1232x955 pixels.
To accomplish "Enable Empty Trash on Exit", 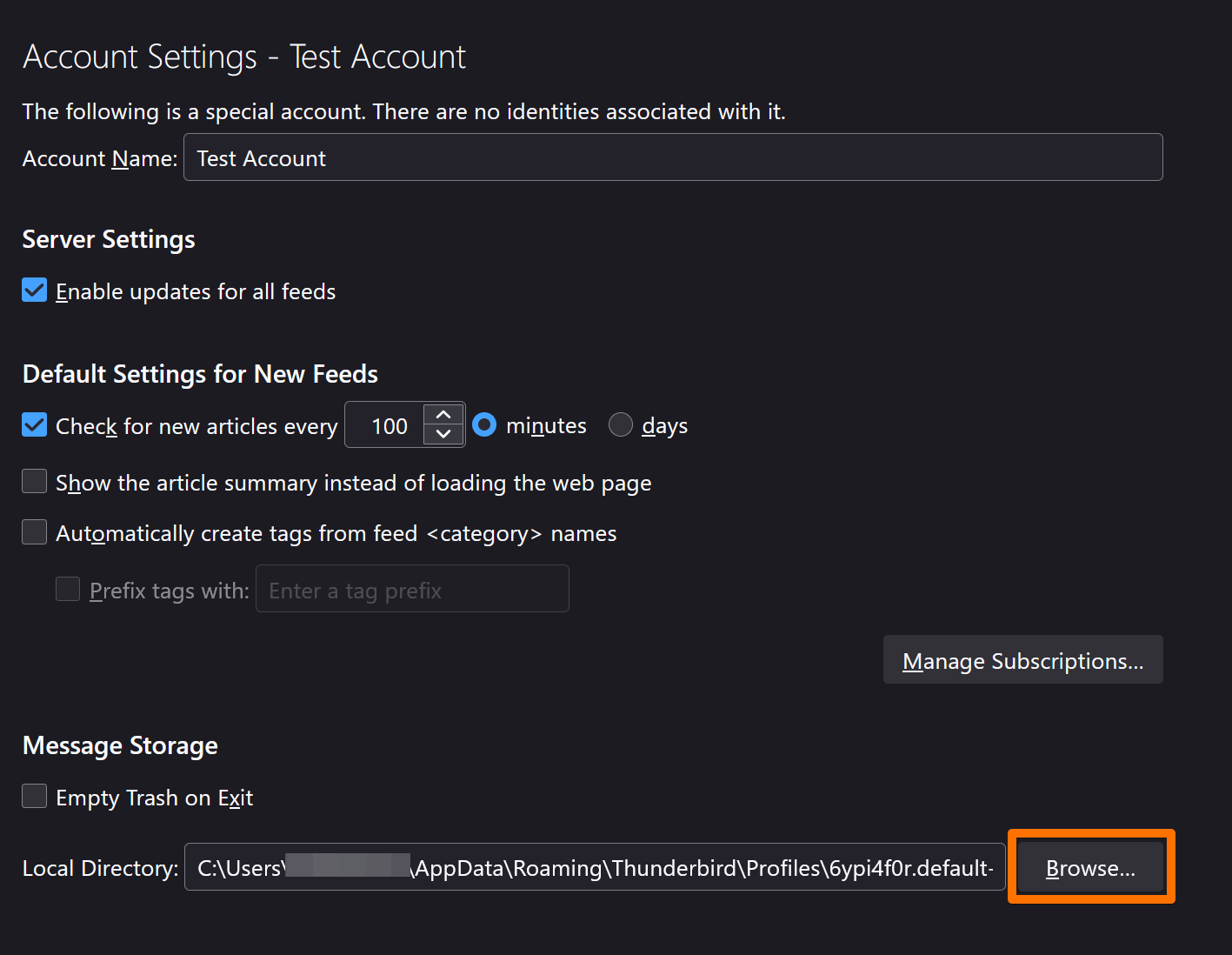I will (x=35, y=796).
